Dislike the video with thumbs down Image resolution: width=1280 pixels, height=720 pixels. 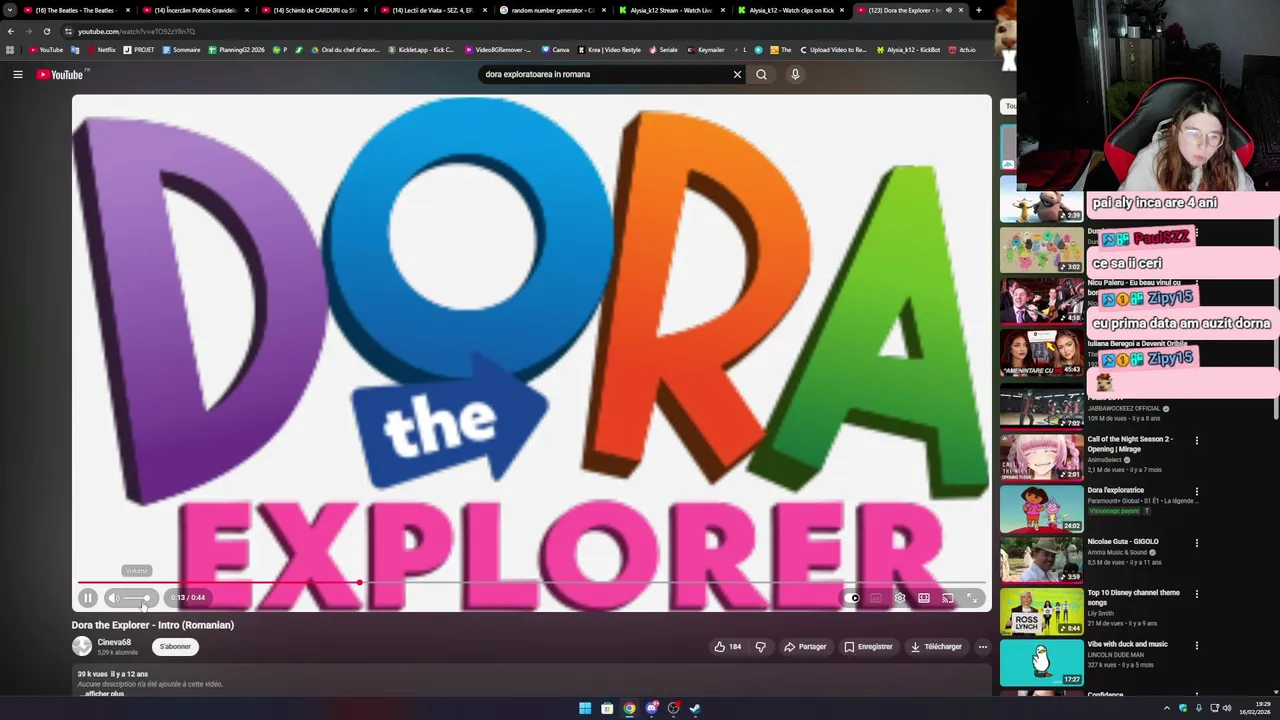760,647
